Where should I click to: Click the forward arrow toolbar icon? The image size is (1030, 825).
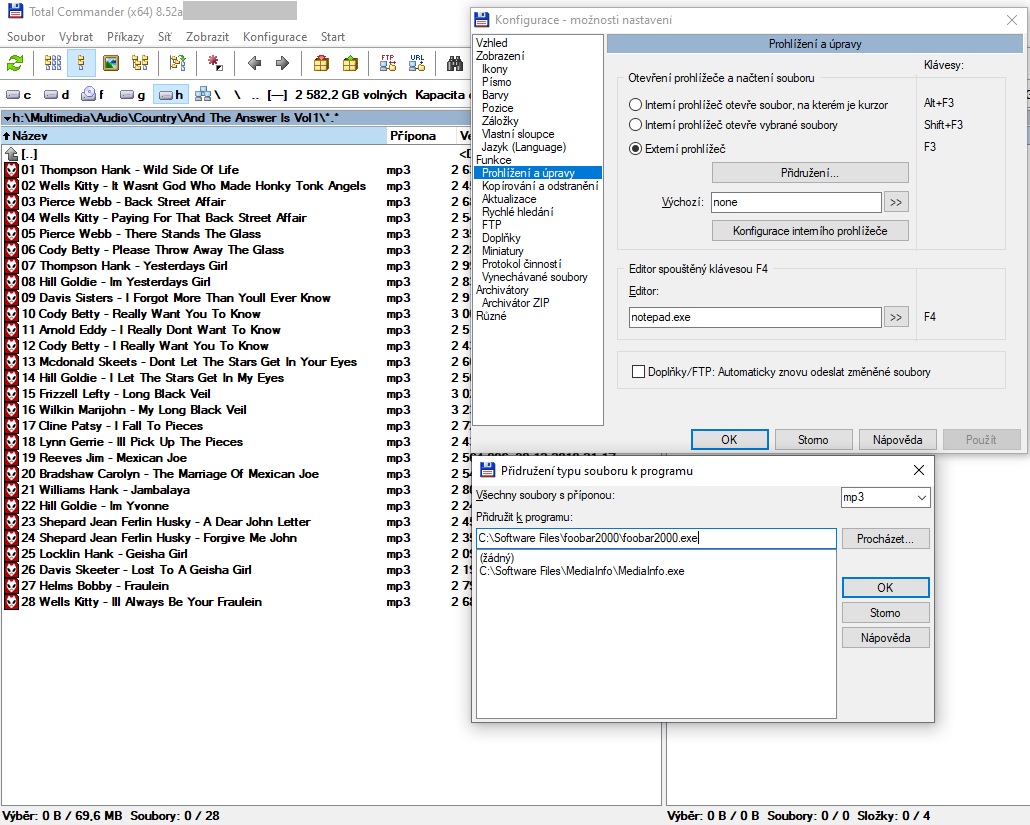[x=282, y=63]
